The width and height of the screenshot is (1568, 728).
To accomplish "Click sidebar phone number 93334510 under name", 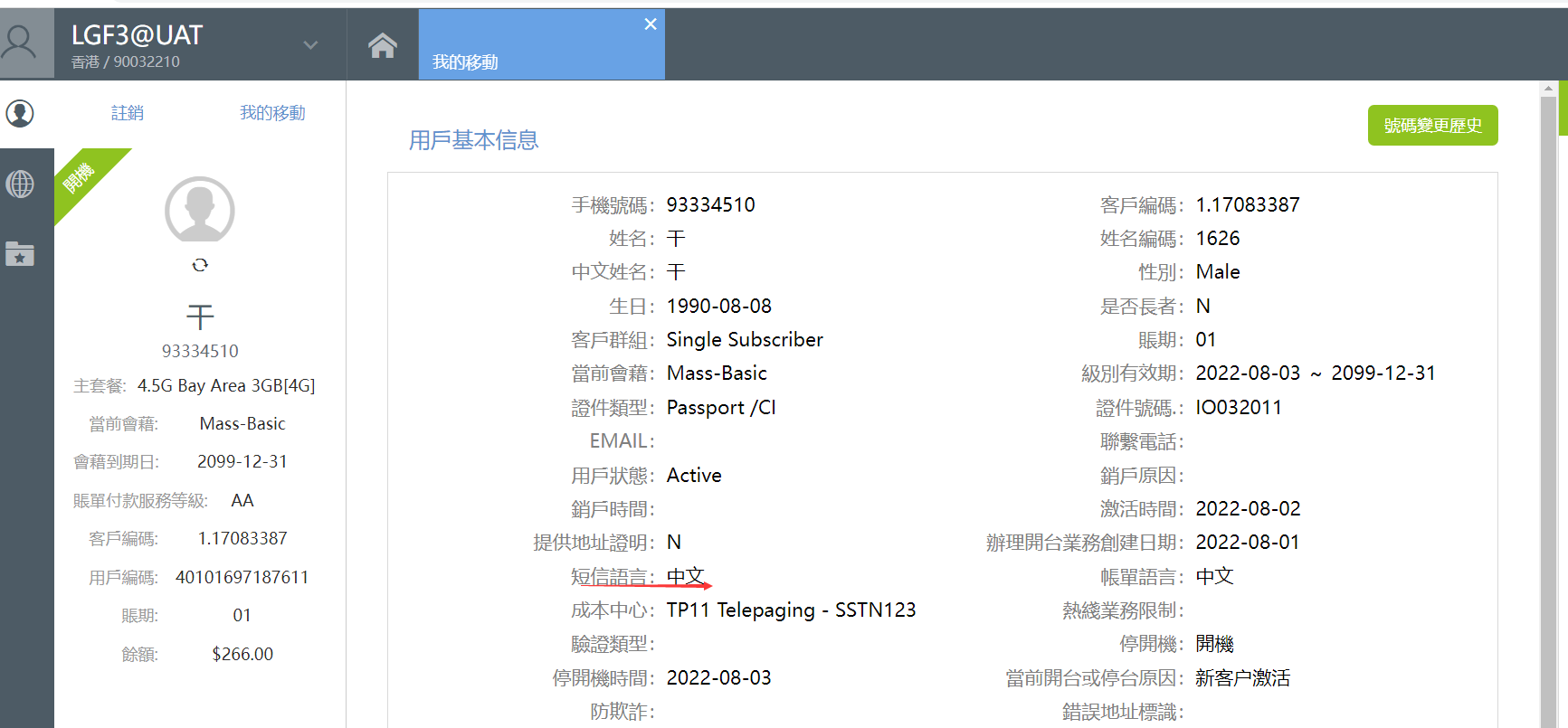I will tap(200, 351).
